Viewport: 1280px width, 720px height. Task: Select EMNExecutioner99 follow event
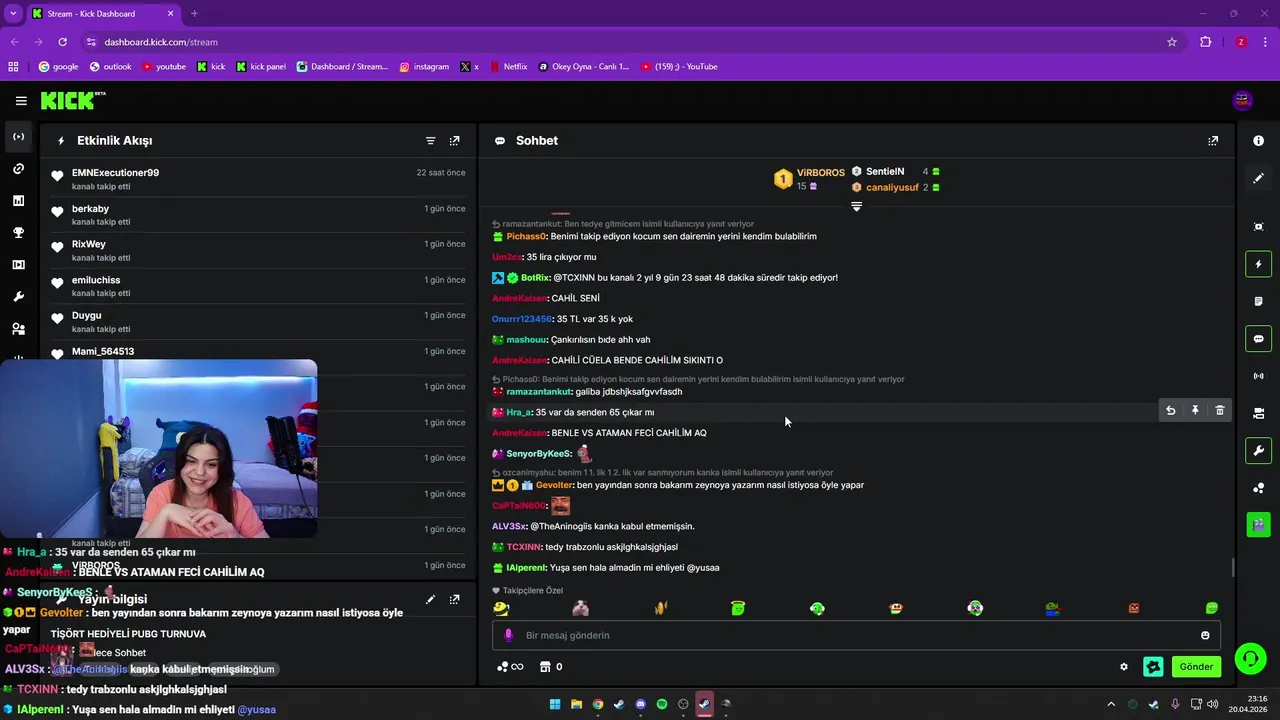tap(258, 179)
